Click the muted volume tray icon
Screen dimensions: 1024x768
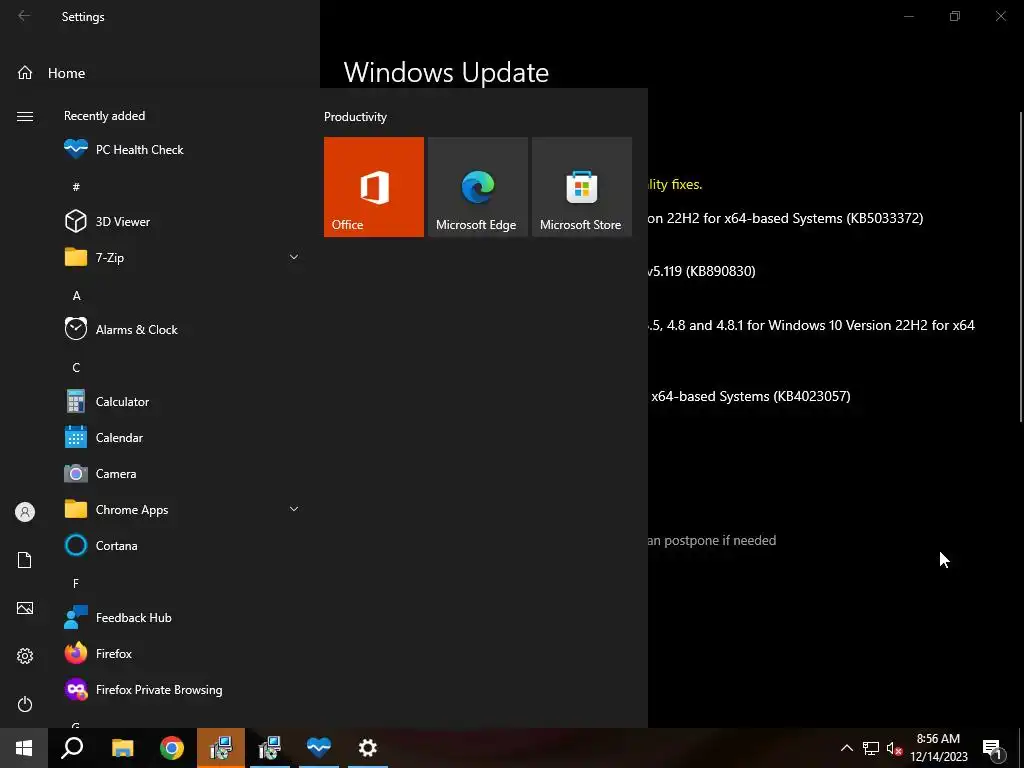894,748
